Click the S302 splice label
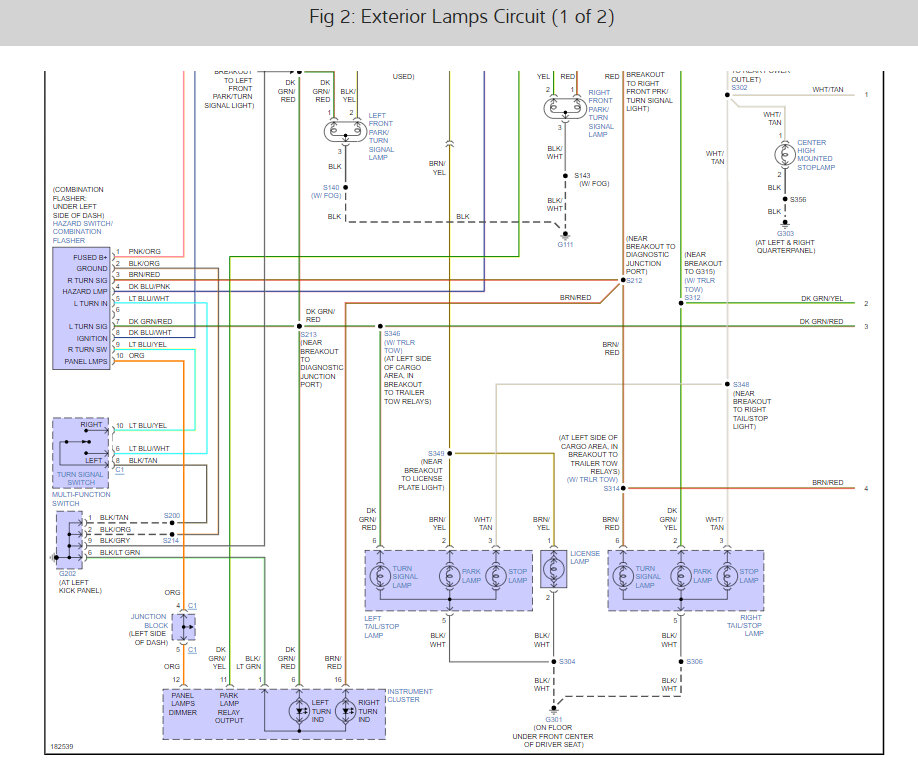The image size is (918, 779). (739, 88)
